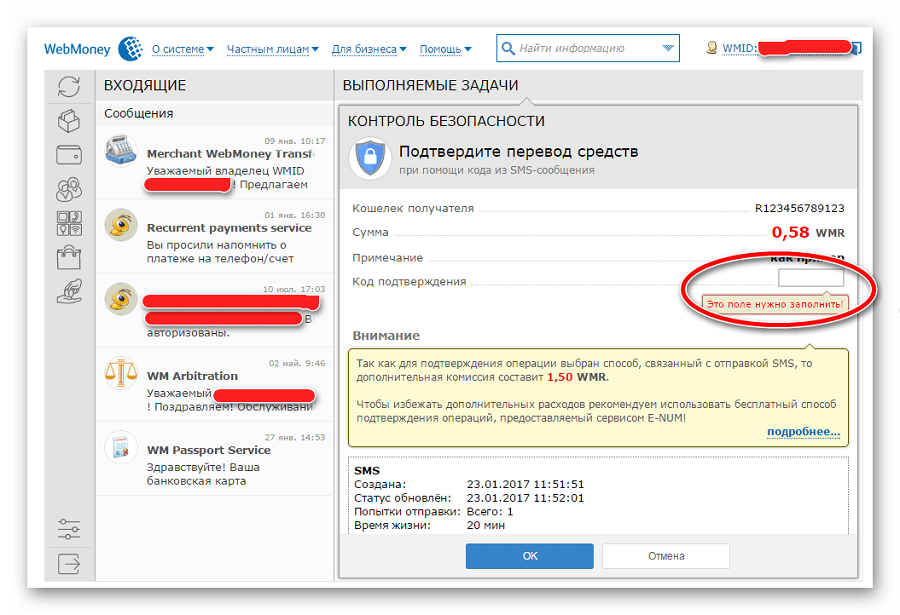Expand the Частным лицам menu
Image resolution: width=900 pixels, height=615 pixels.
tap(273, 49)
